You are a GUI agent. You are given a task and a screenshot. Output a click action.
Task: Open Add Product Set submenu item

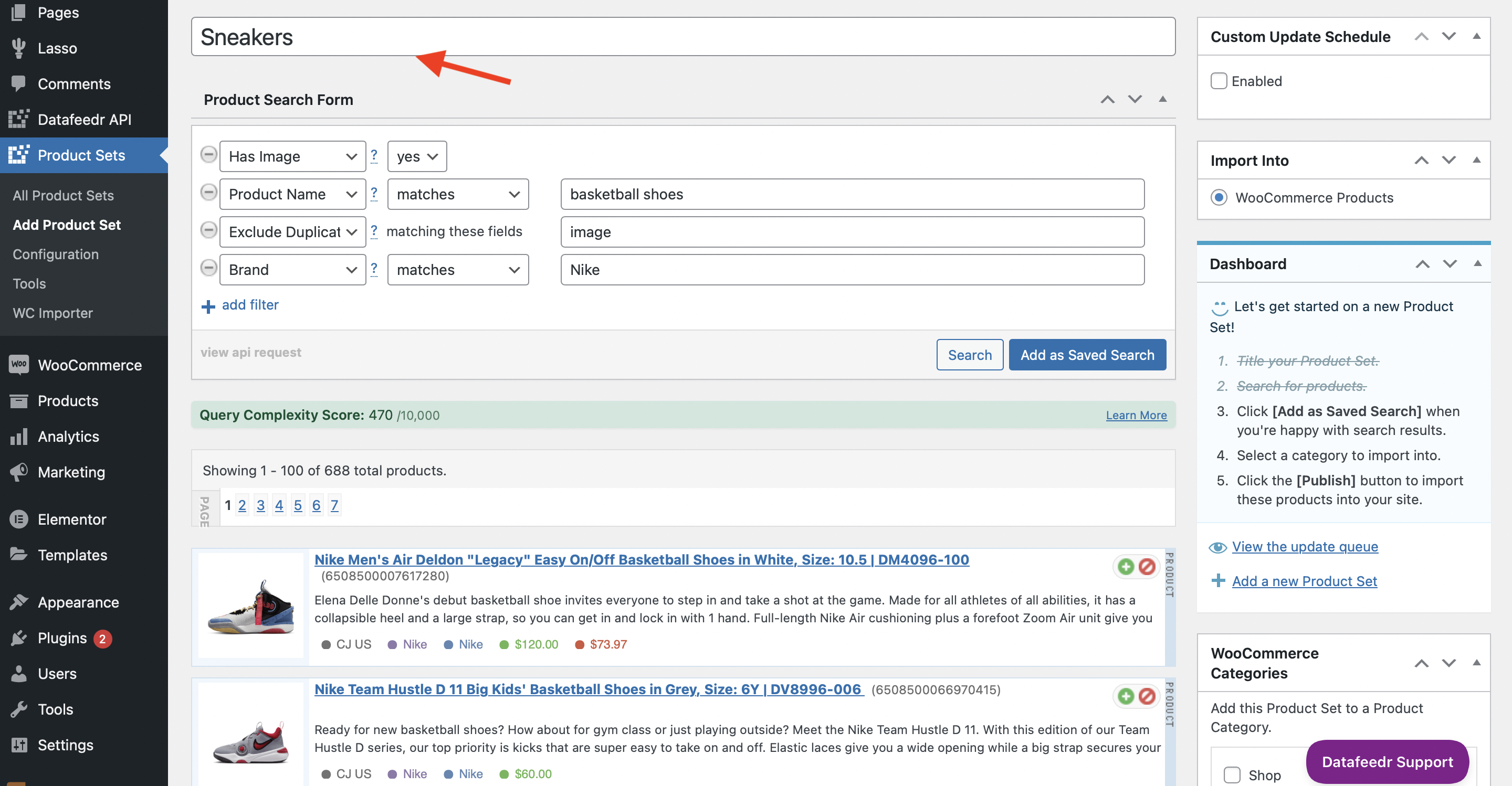67,224
